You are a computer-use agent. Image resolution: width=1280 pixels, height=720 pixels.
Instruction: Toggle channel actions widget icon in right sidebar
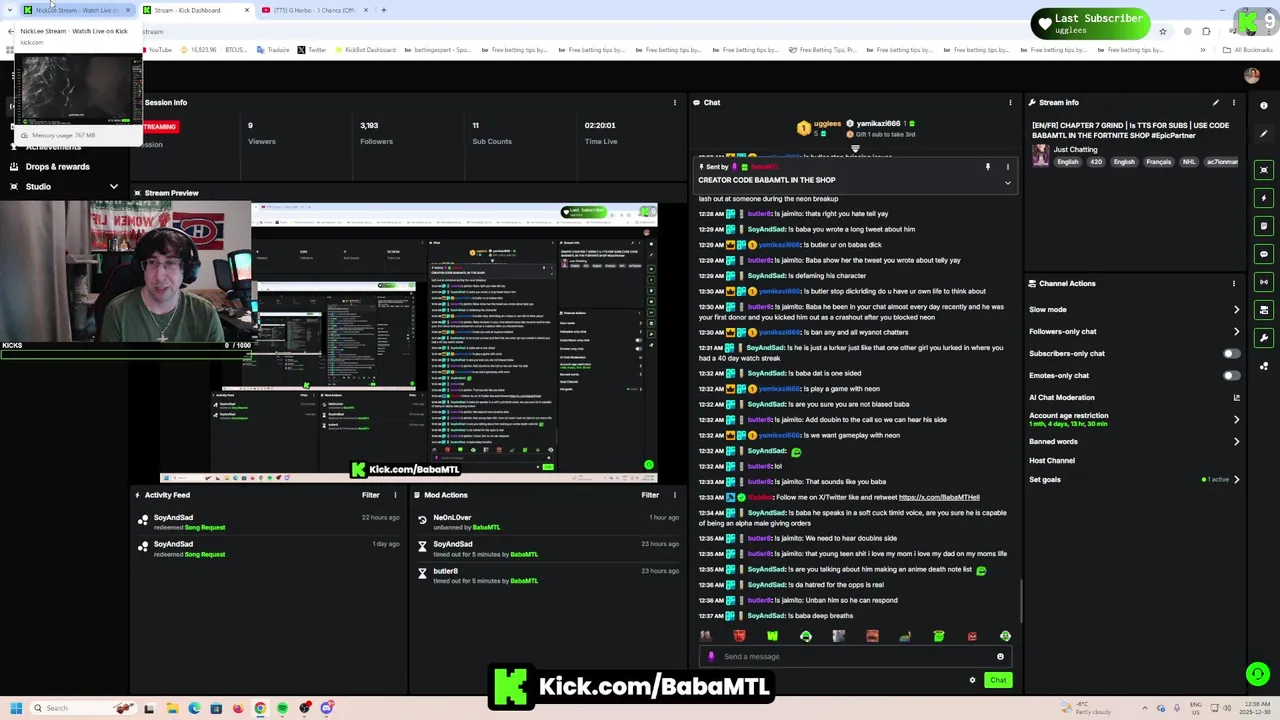click(1264, 310)
